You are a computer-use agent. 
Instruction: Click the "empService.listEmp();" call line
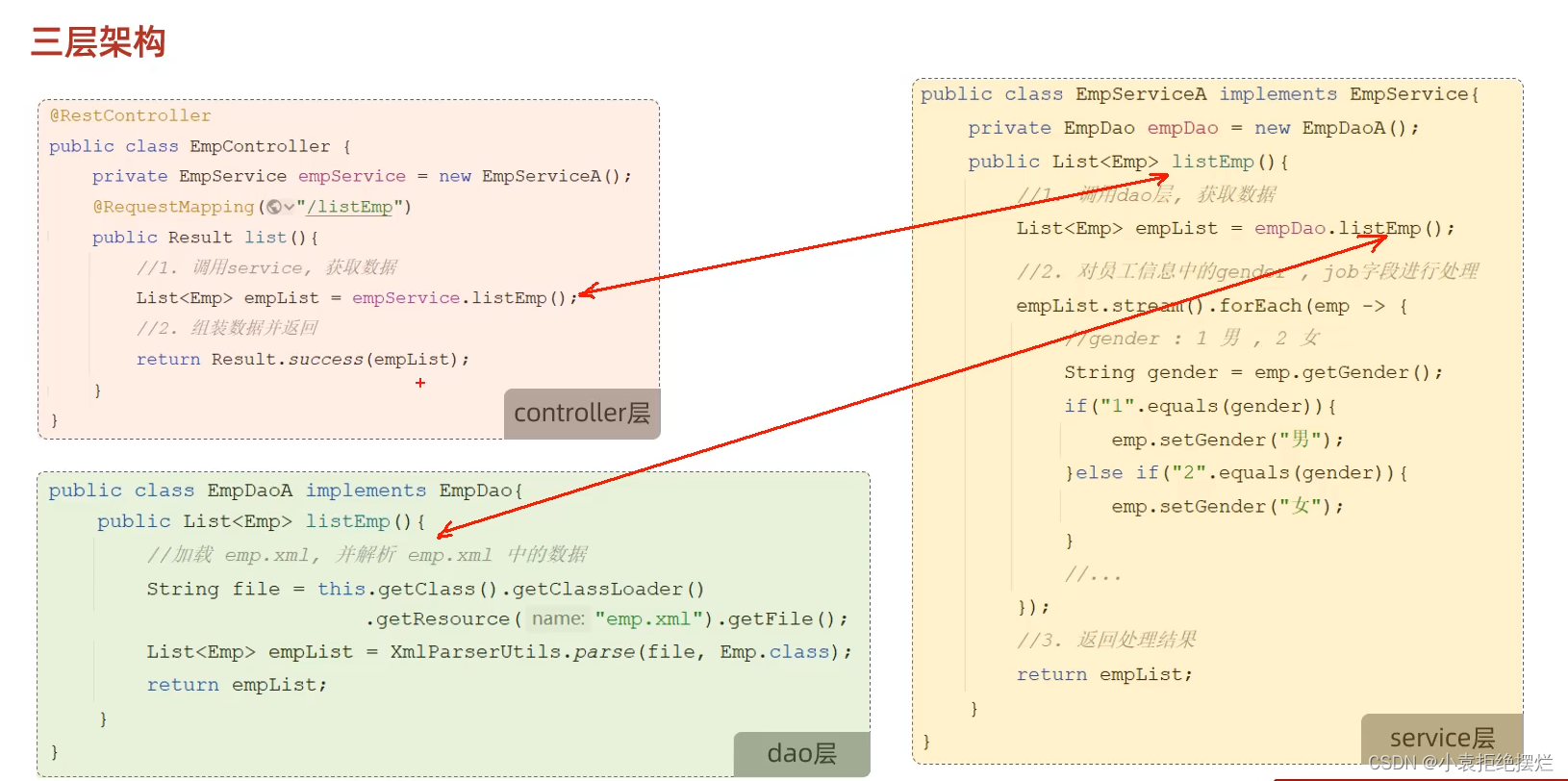(x=357, y=298)
